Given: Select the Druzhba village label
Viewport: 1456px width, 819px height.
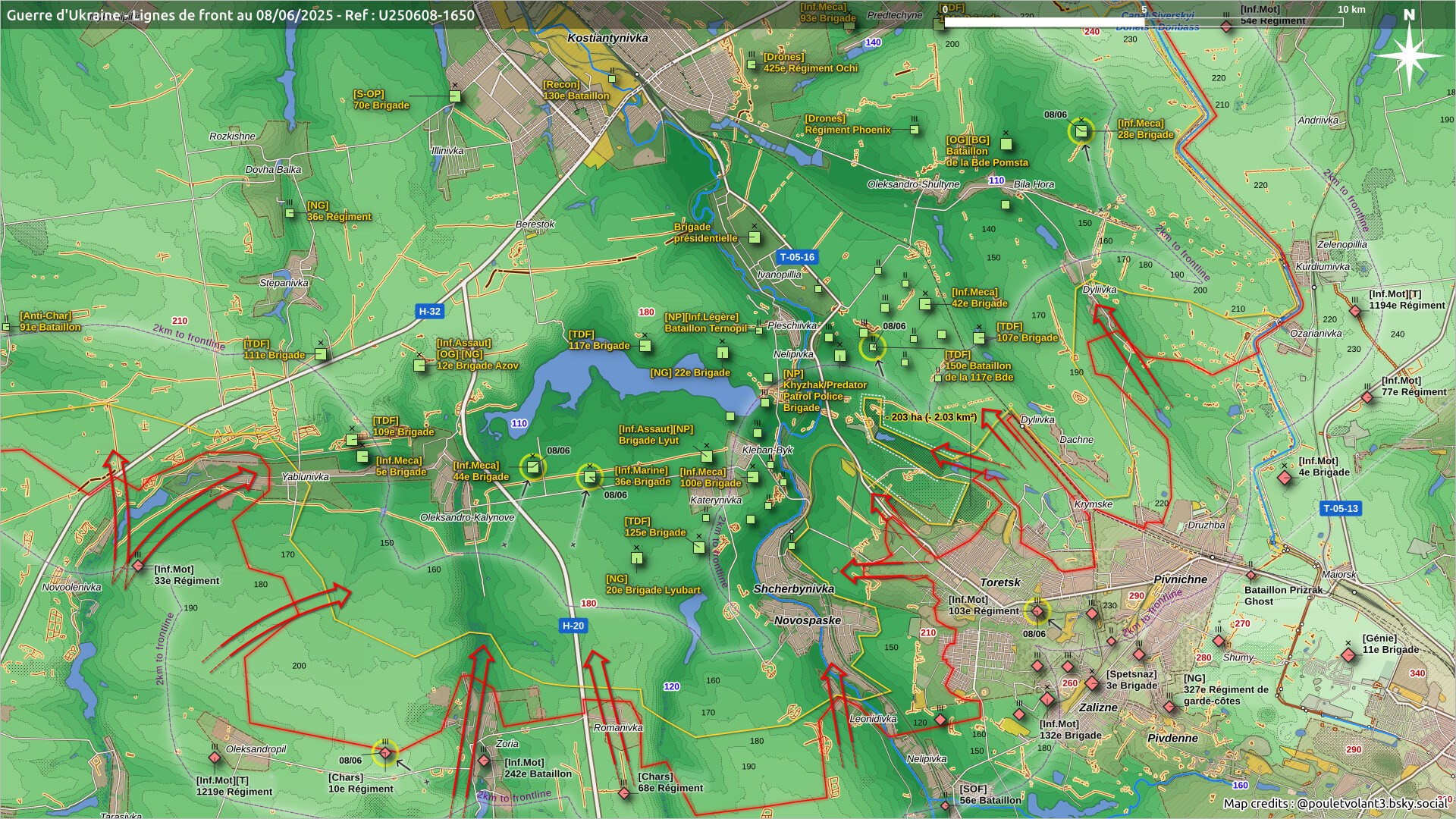Looking at the screenshot, I should (x=1207, y=525).
